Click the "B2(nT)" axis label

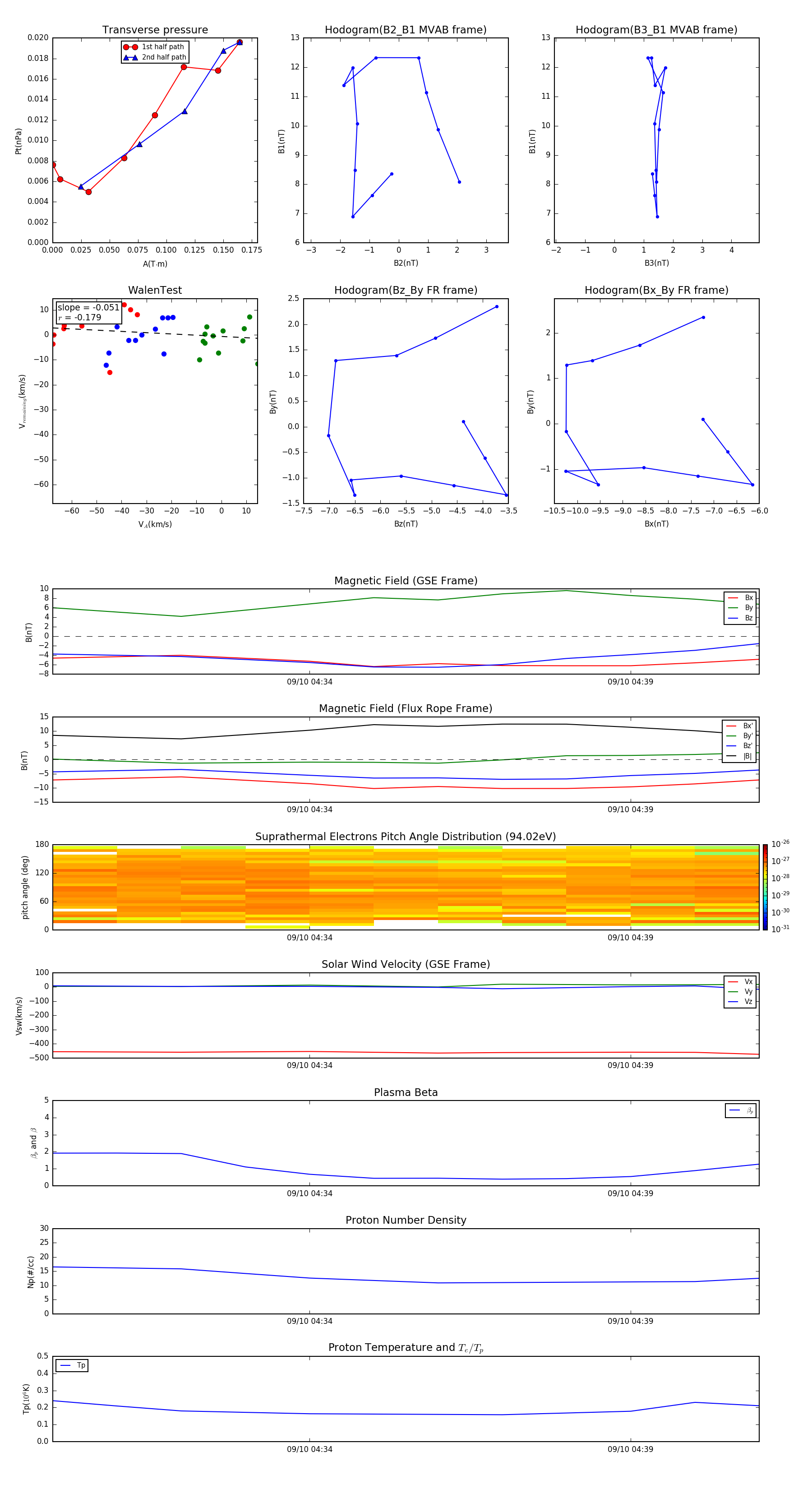406,263
